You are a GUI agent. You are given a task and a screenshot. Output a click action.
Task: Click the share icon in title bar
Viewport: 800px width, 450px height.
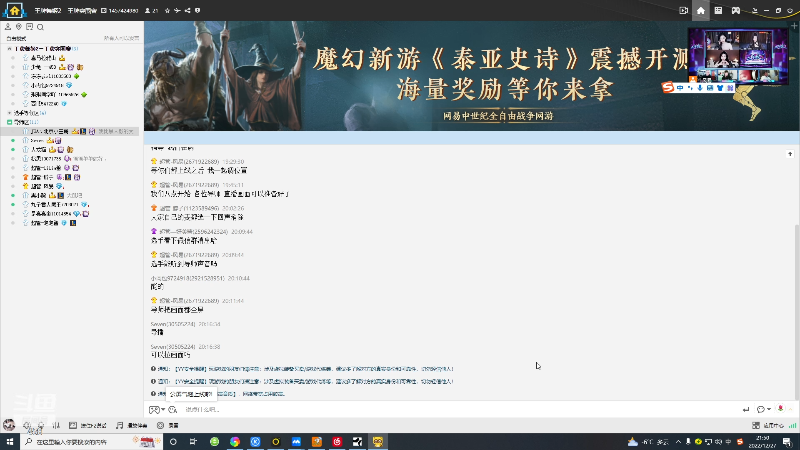pos(187,10)
